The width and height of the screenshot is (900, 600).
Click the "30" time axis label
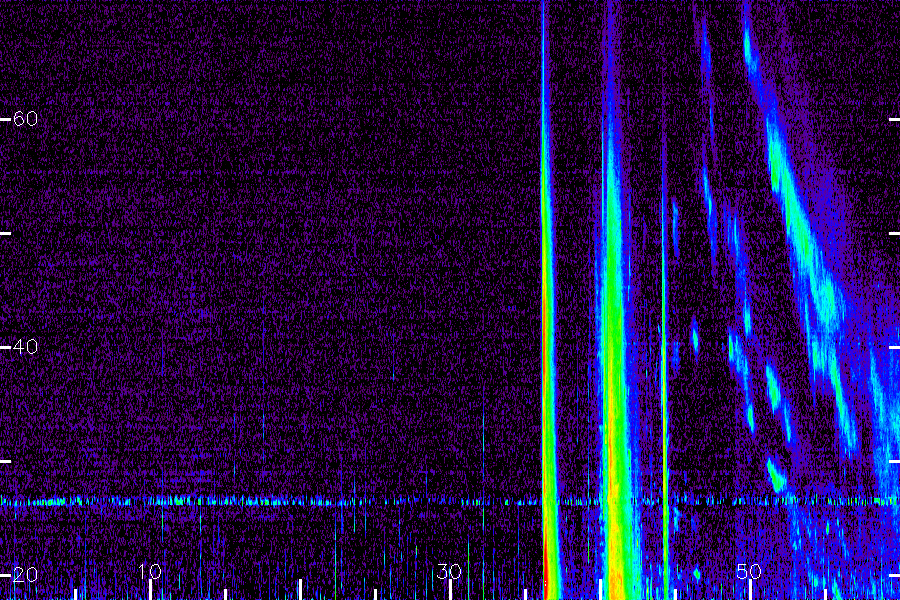tap(449, 571)
